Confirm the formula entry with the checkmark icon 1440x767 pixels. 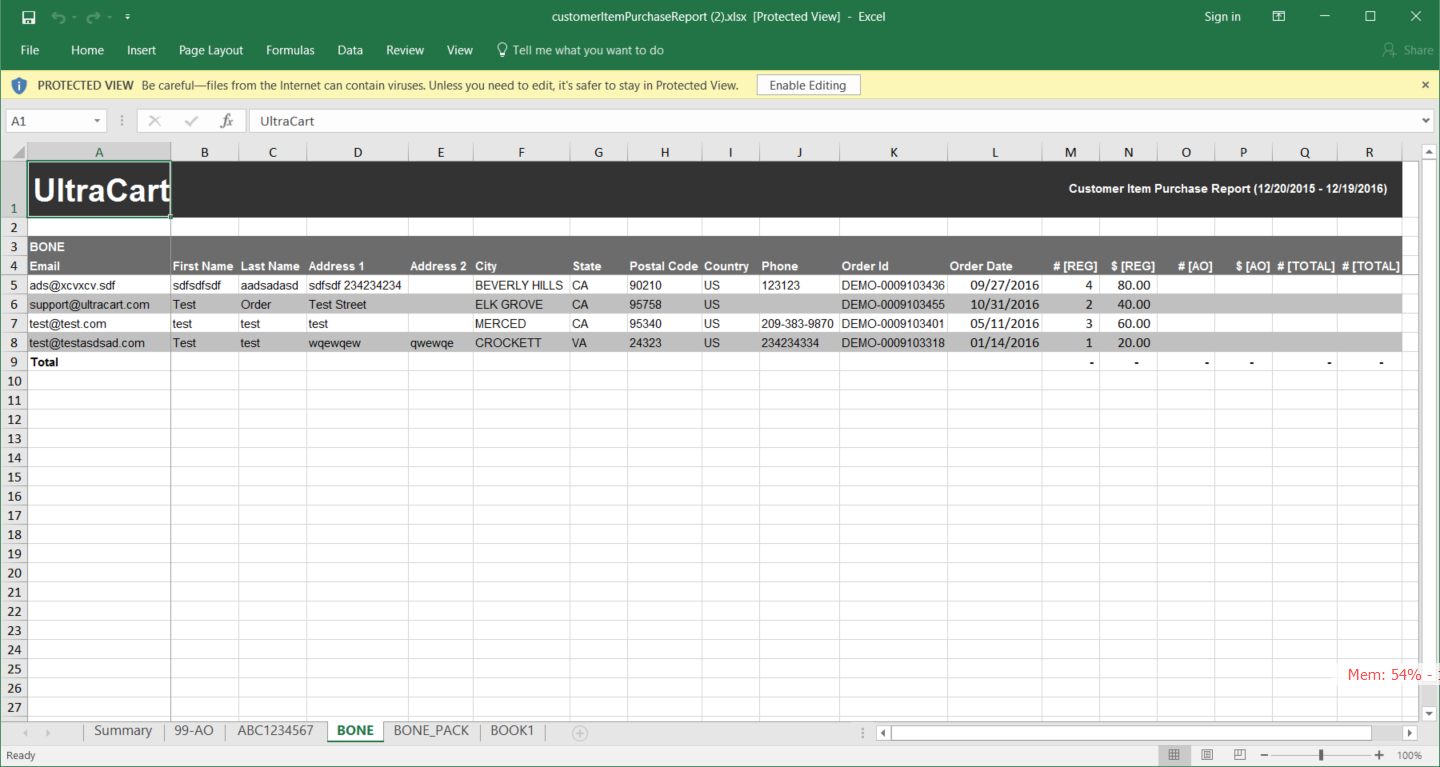click(191, 121)
